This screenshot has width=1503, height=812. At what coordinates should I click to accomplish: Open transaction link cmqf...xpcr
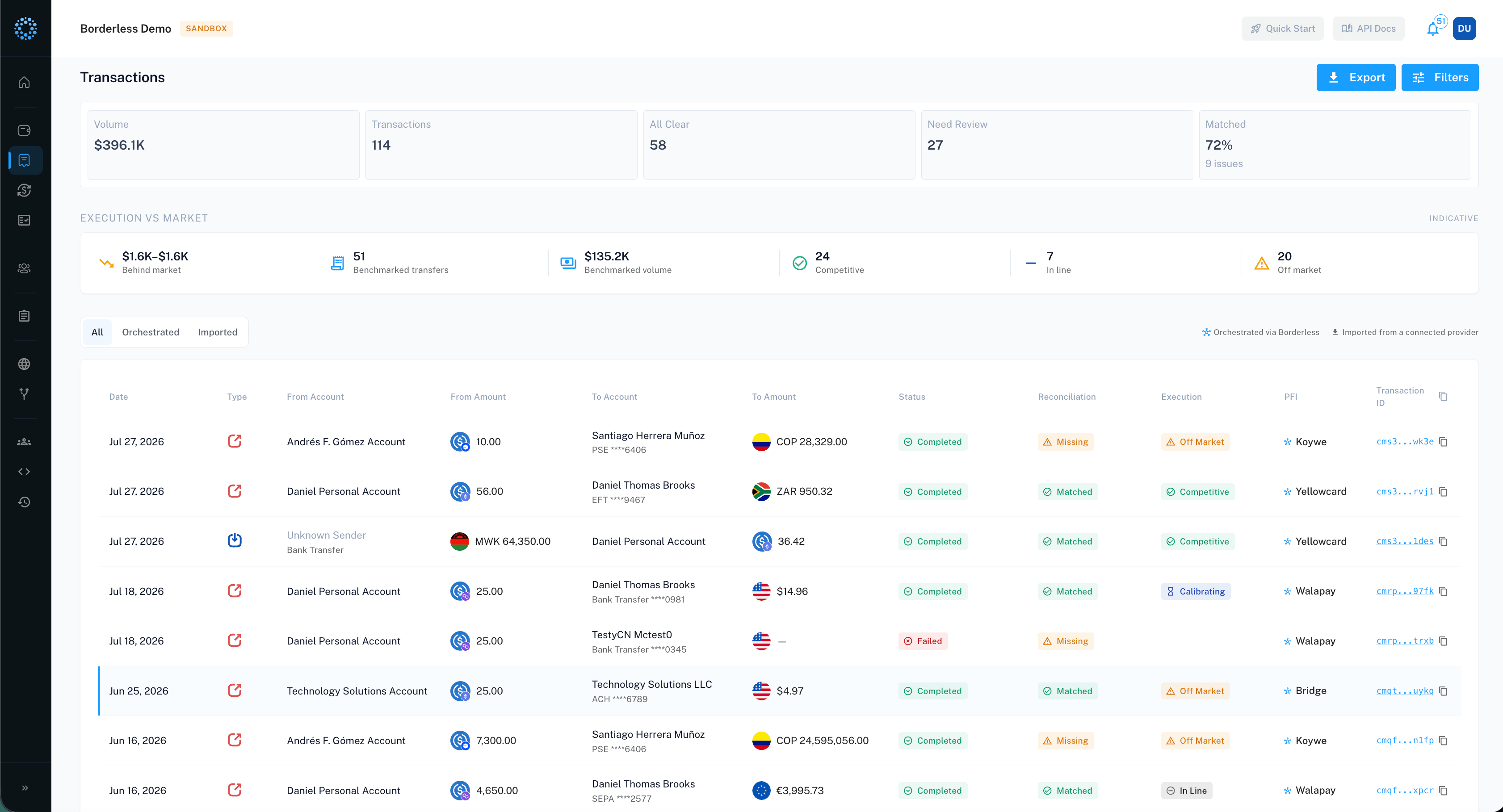pyautogui.click(x=1404, y=791)
